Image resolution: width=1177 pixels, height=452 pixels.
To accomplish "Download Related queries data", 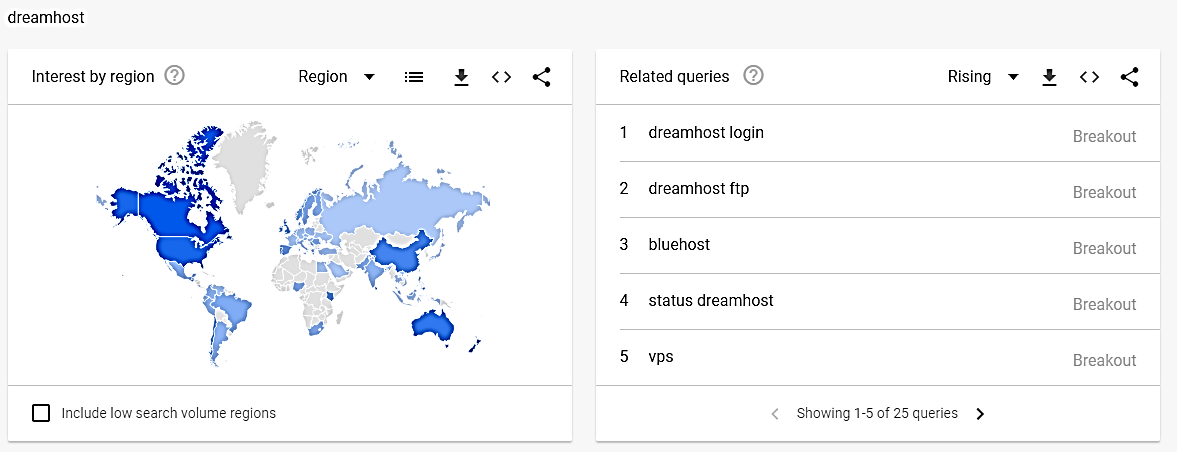I will click(x=1049, y=77).
